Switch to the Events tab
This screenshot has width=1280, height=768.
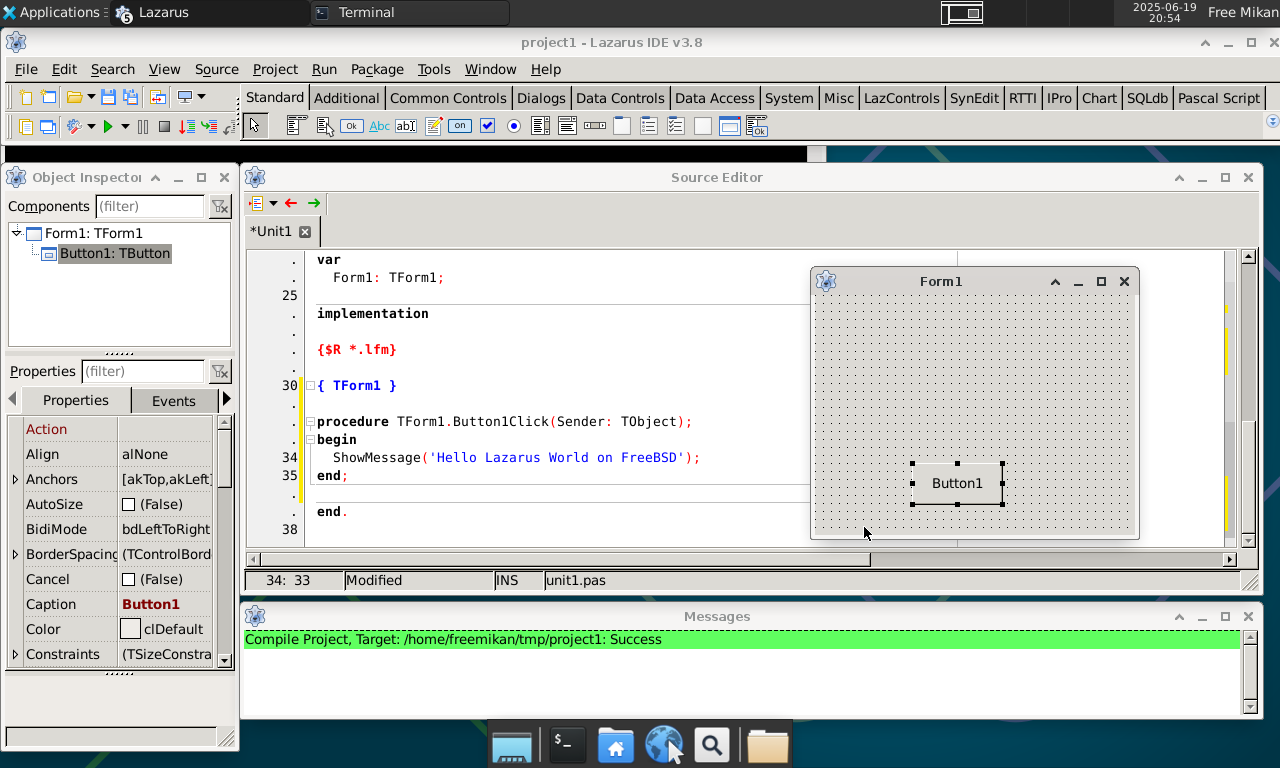173,401
